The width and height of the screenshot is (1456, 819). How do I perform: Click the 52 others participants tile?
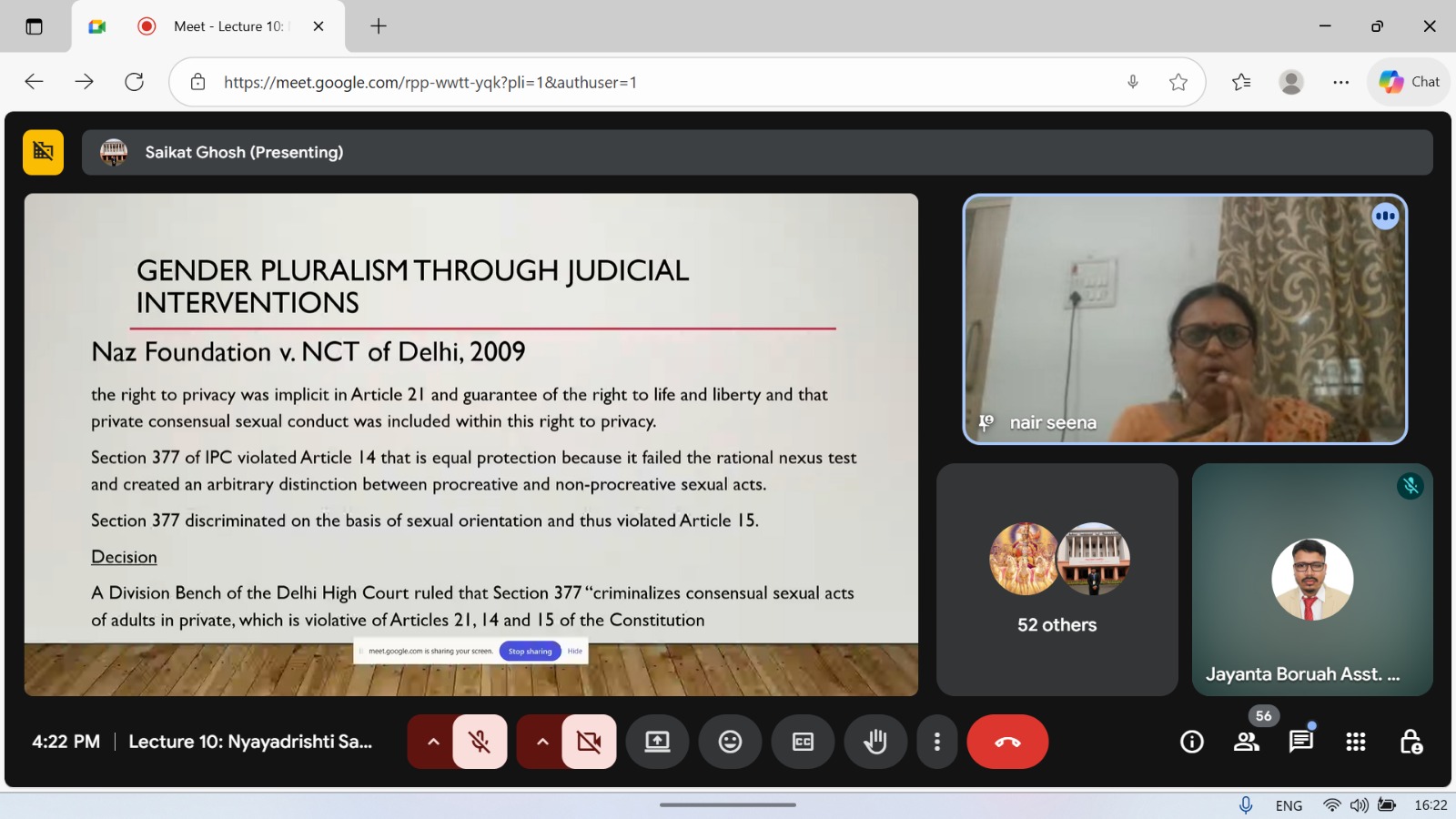[x=1057, y=580]
